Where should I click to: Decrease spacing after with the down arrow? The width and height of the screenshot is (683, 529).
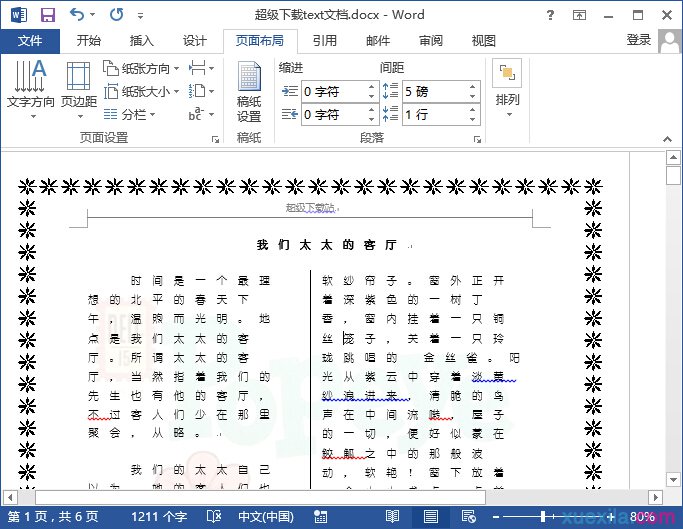(473, 120)
